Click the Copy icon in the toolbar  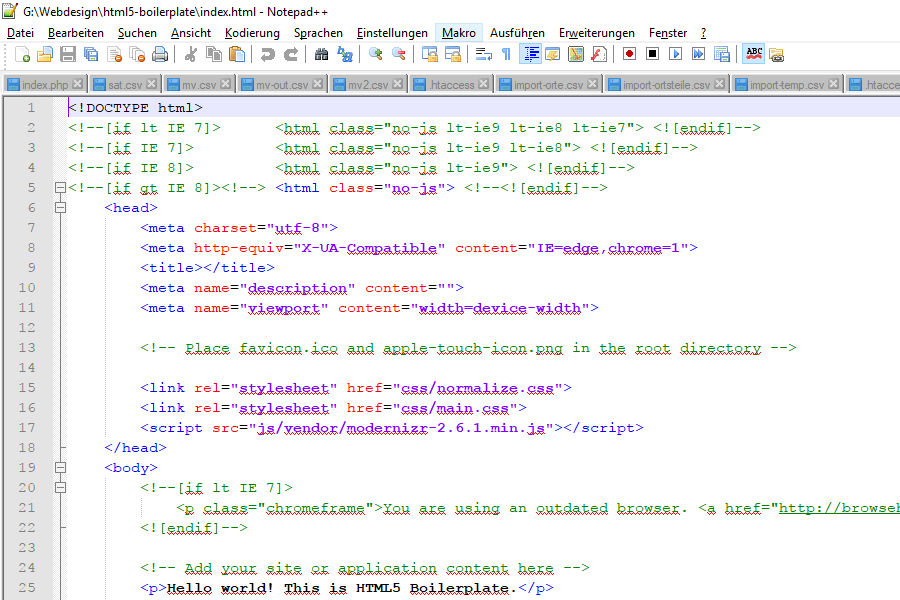click(214, 55)
